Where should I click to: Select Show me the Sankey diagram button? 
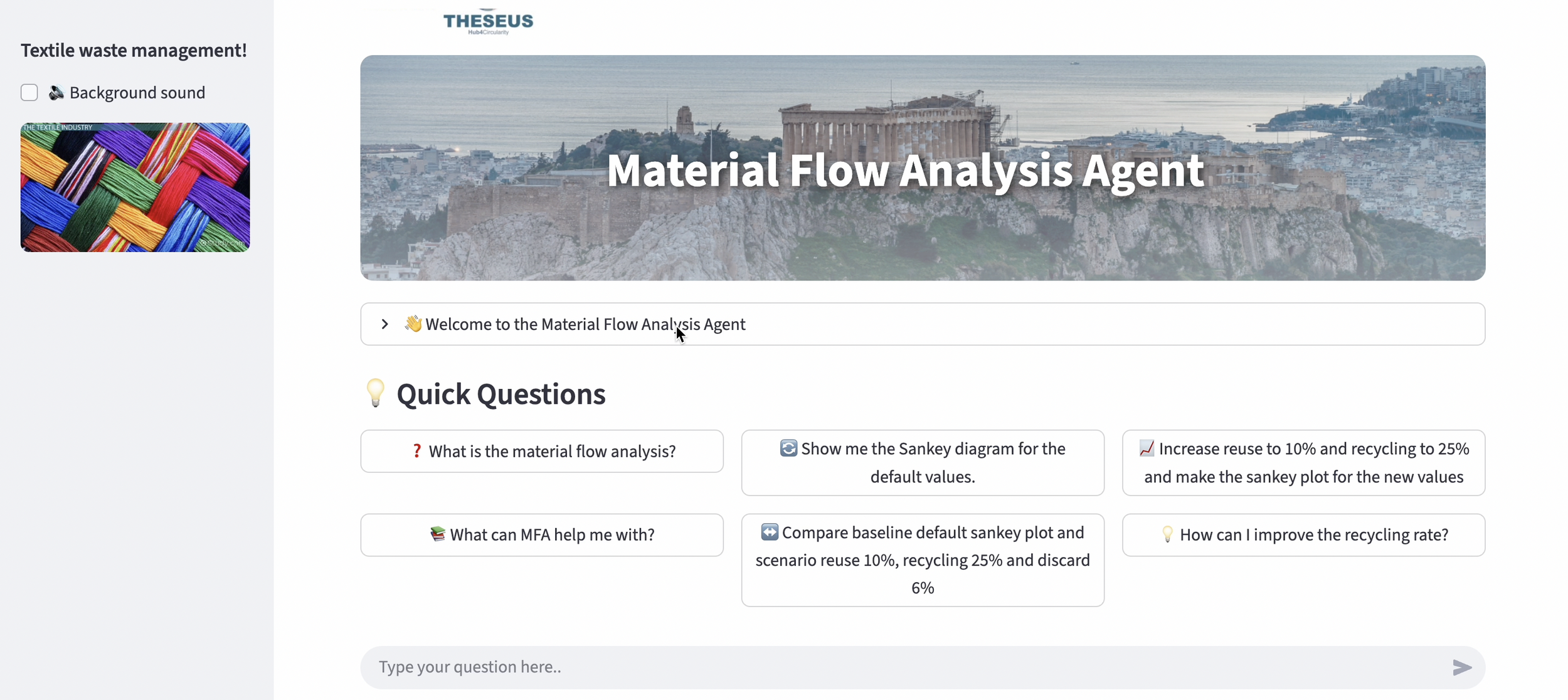(923, 463)
